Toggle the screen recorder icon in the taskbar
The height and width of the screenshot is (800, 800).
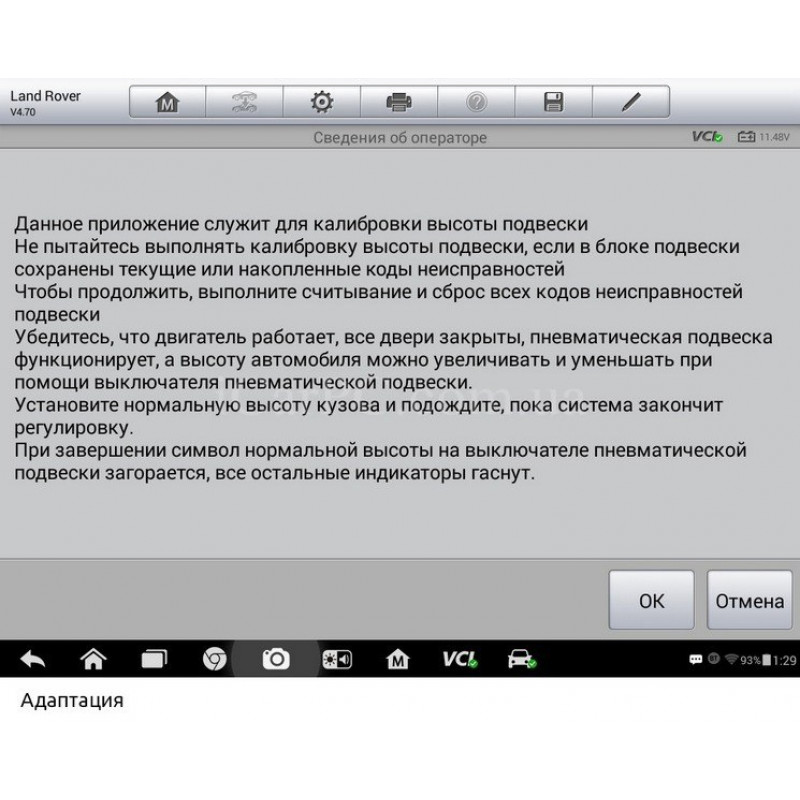335,659
